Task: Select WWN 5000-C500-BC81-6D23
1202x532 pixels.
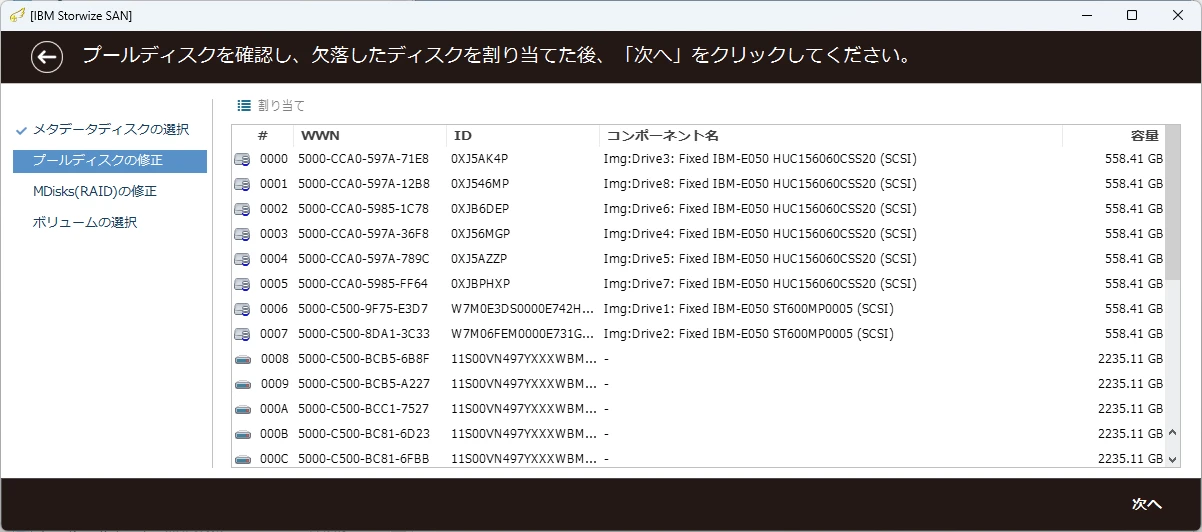Action: pos(363,434)
